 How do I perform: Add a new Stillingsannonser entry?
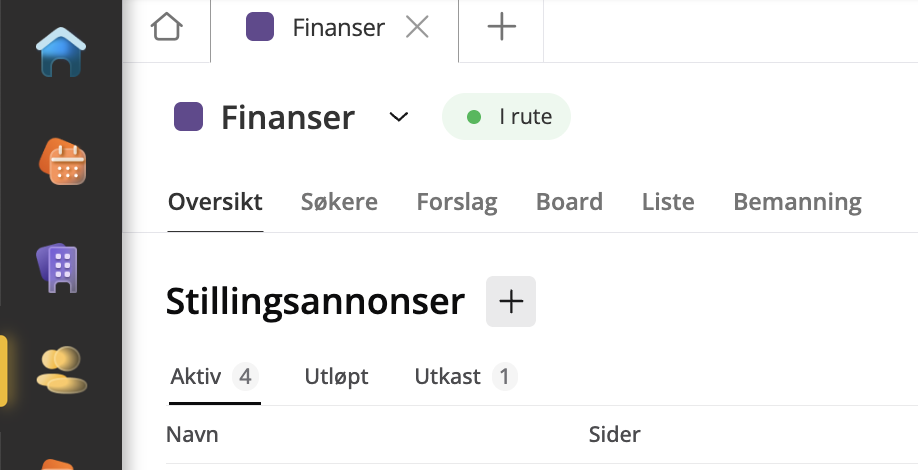click(511, 301)
